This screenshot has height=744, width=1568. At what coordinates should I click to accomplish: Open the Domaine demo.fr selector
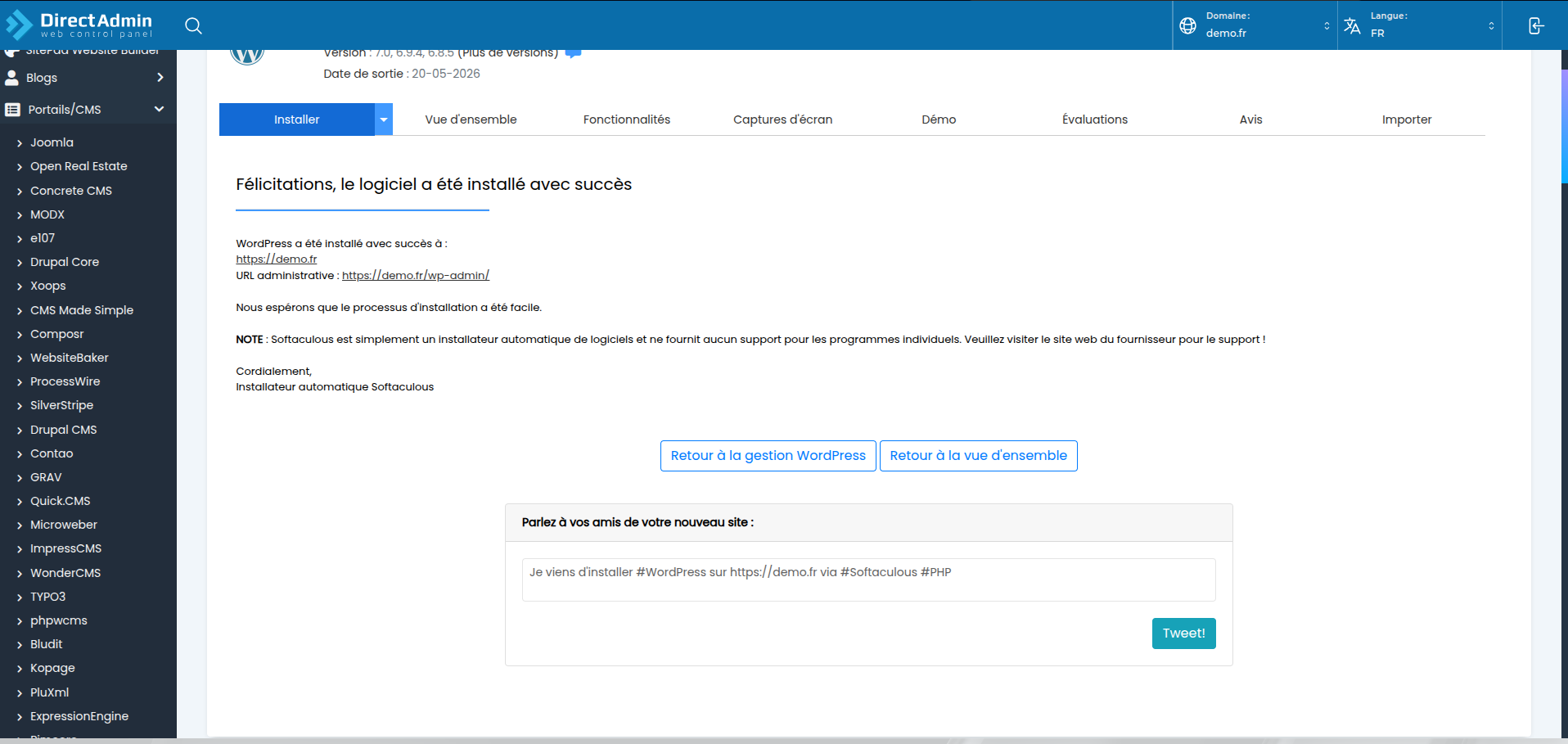click(x=1255, y=25)
